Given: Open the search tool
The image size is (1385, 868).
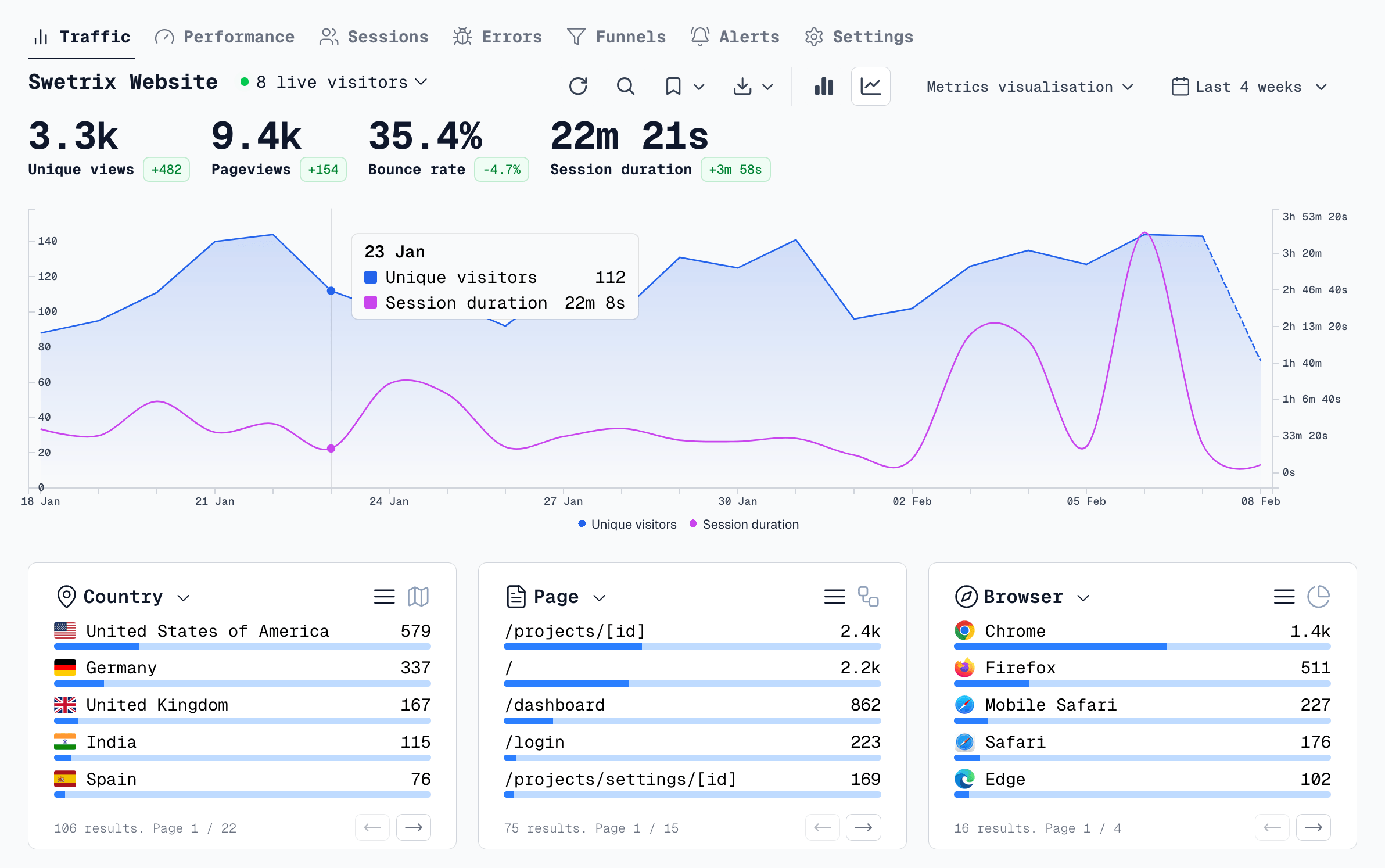Looking at the screenshot, I should [x=626, y=86].
